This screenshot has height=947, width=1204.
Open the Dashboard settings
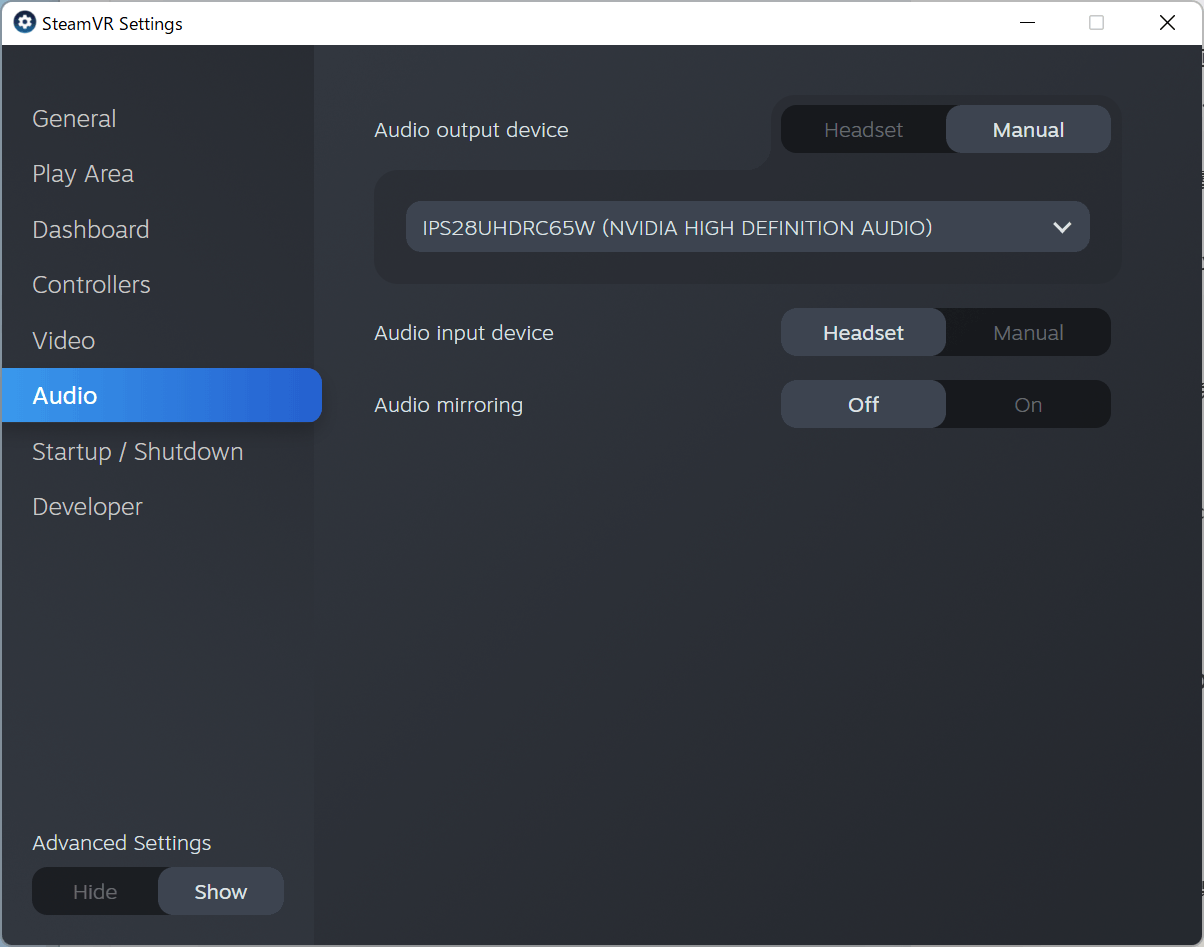tap(91, 229)
